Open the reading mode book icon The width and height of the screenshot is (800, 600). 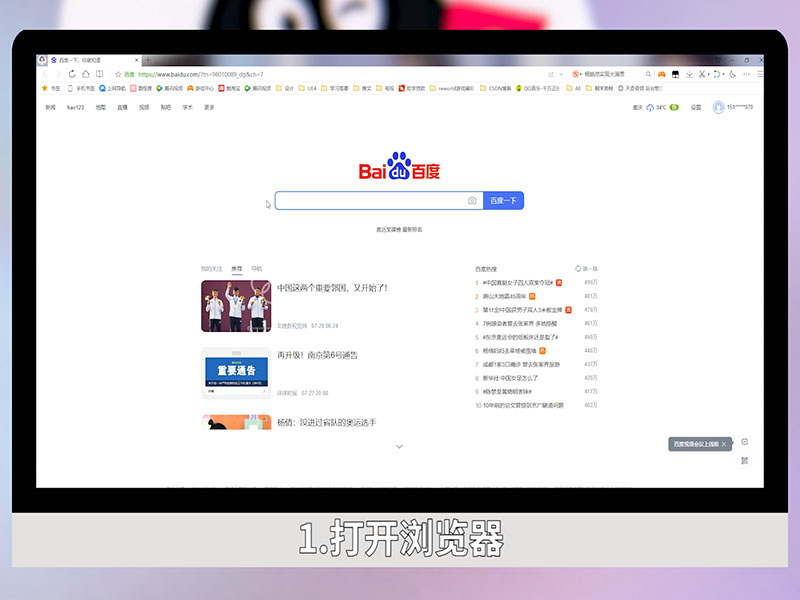point(99,74)
